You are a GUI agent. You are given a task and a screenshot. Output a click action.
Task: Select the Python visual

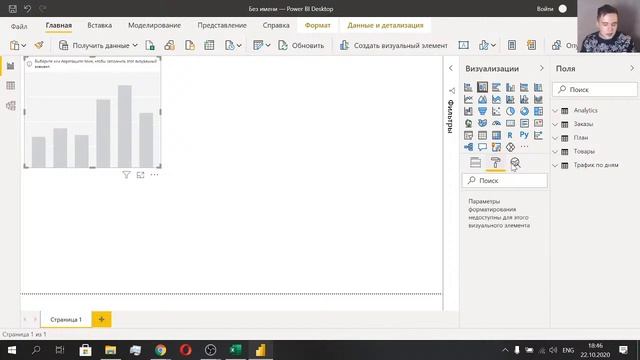click(x=524, y=135)
